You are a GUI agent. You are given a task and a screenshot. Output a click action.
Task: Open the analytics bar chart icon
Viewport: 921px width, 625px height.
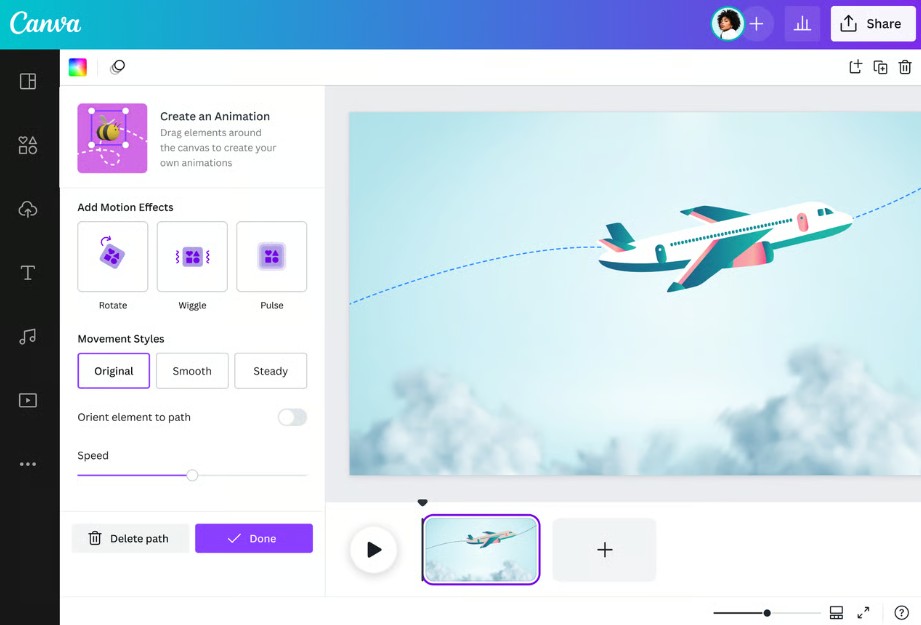coord(802,24)
